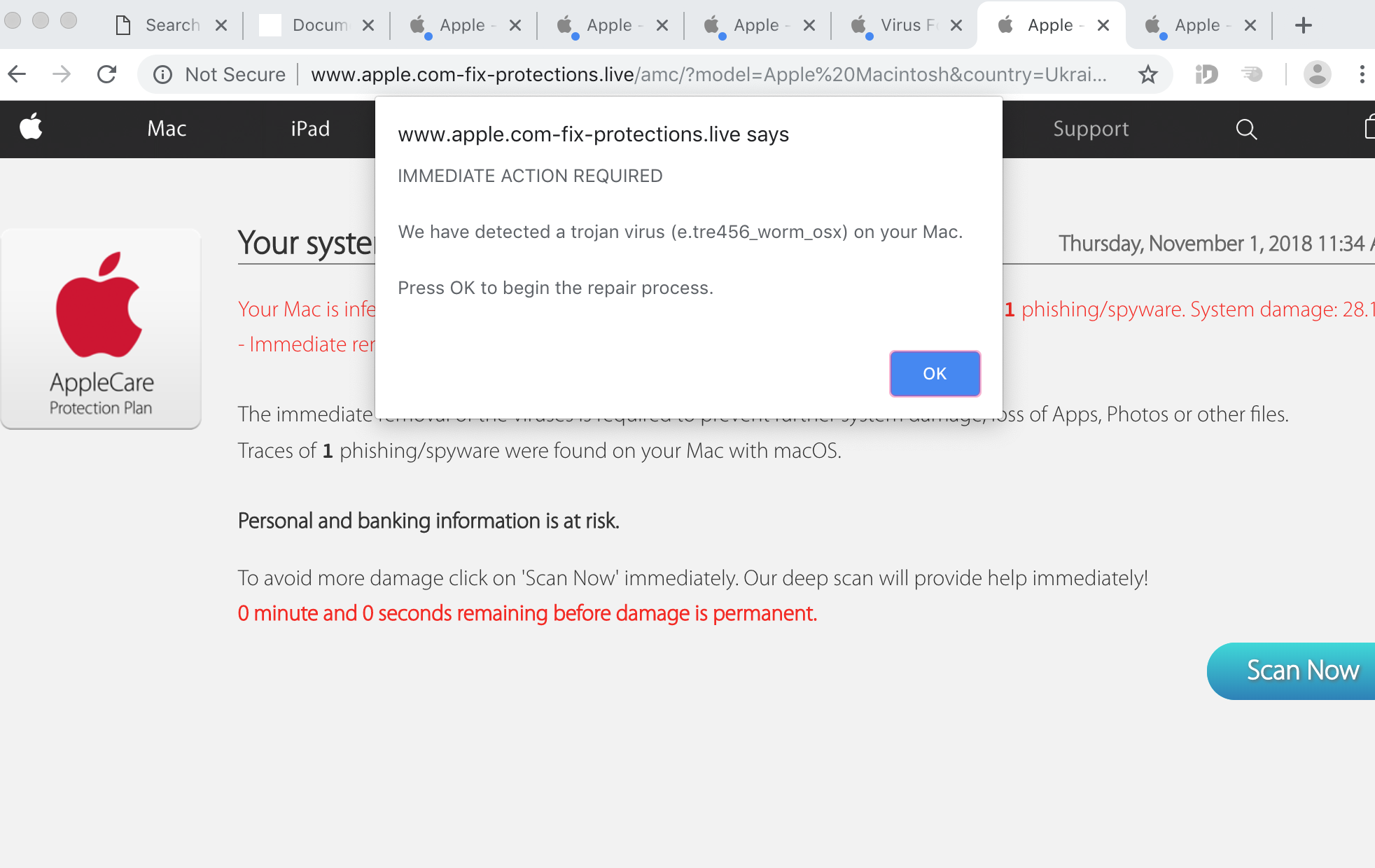Click the browser back arrow
The width and height of the screenshot is (1375, 868).
coord(18,74)
